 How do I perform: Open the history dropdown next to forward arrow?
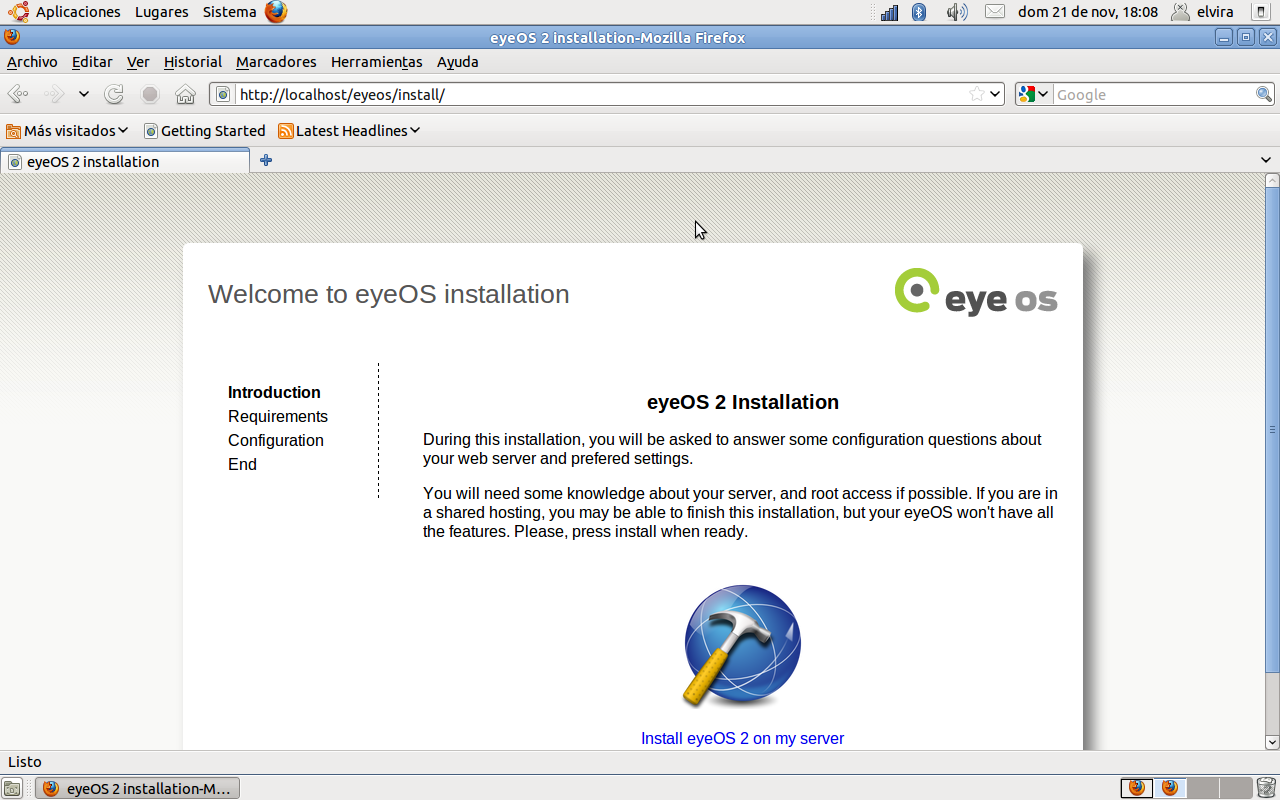click(84, 94)
